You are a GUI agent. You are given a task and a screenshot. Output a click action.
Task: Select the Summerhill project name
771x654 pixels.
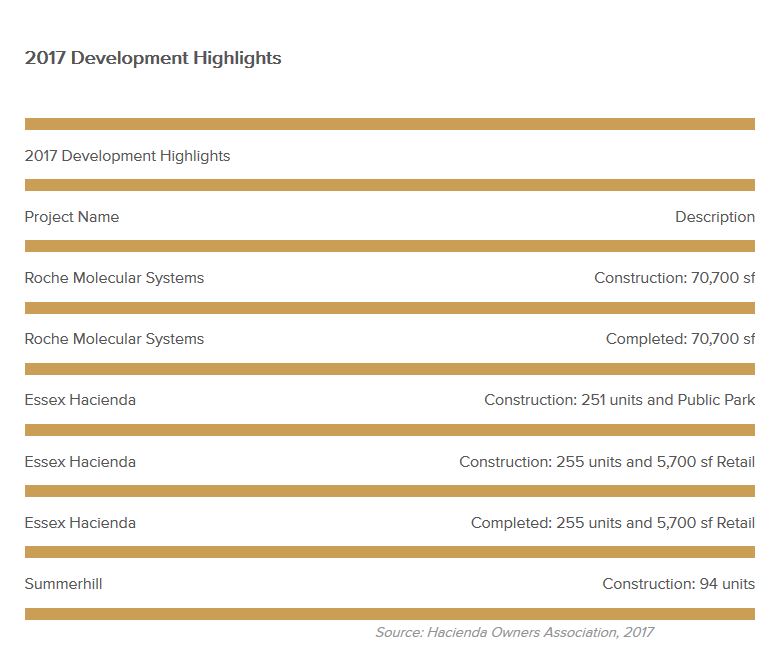pos(63,584)
